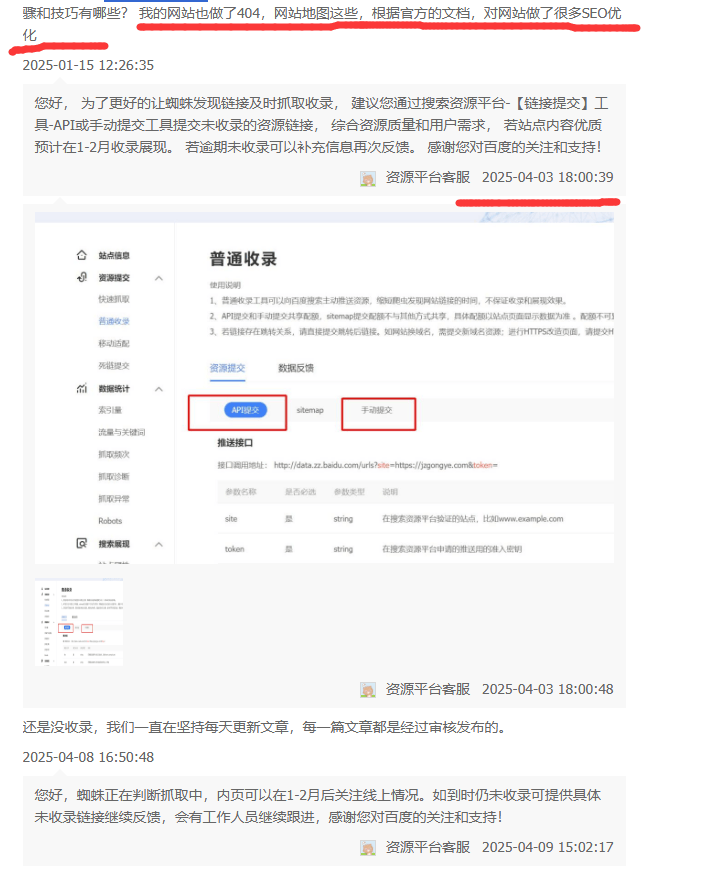Viewport: 719px width, 873px height.
Task: Click the 数据统计 chart icon in the sidebar
Action: [x=82, y=388]
